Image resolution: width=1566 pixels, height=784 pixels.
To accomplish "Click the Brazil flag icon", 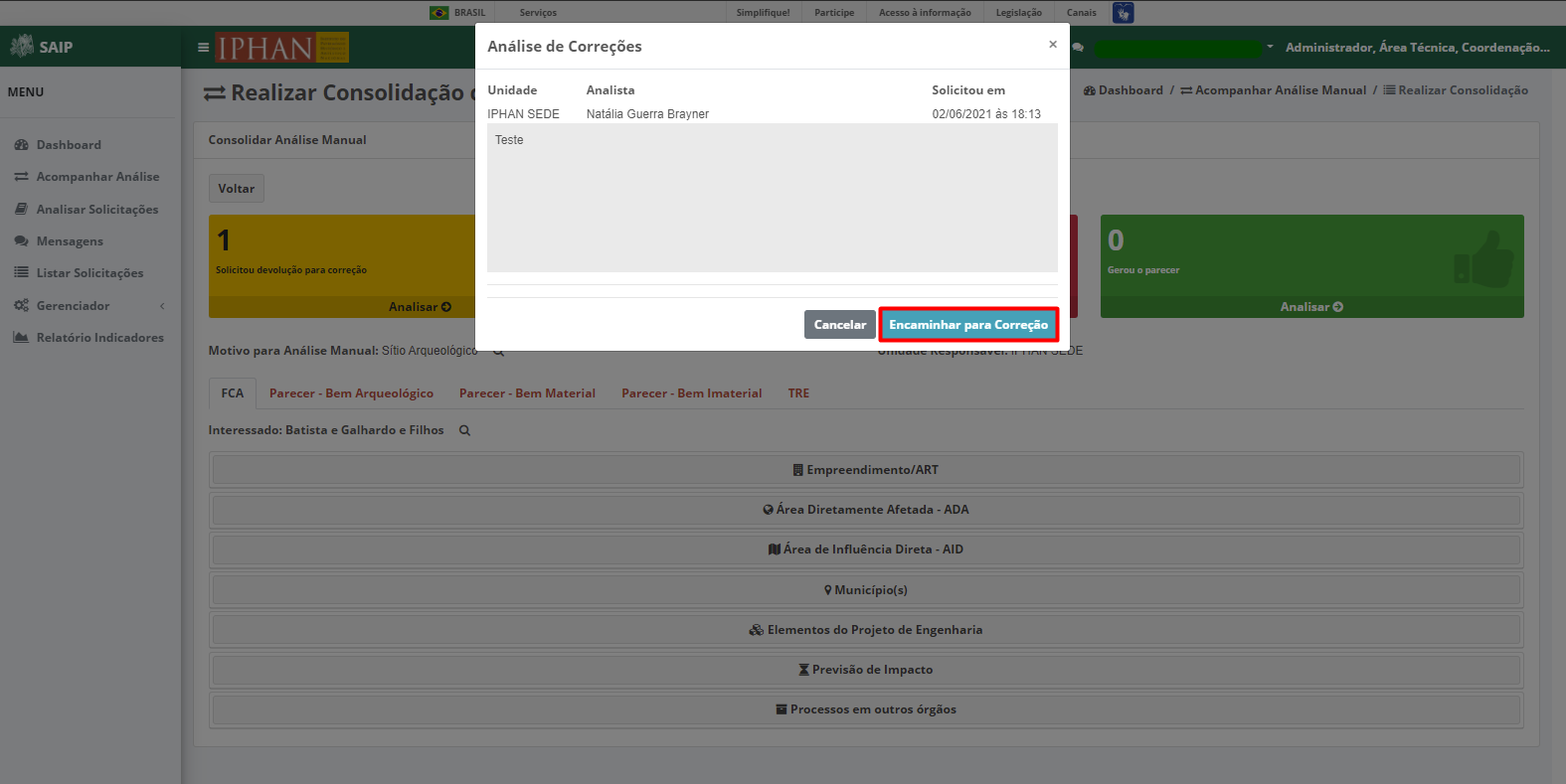I will click(x=438, y=13).
